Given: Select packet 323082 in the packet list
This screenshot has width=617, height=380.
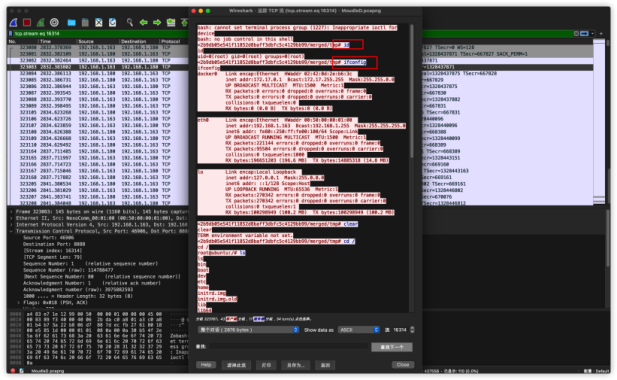Looking at the screenshot, I should point(98,61).
